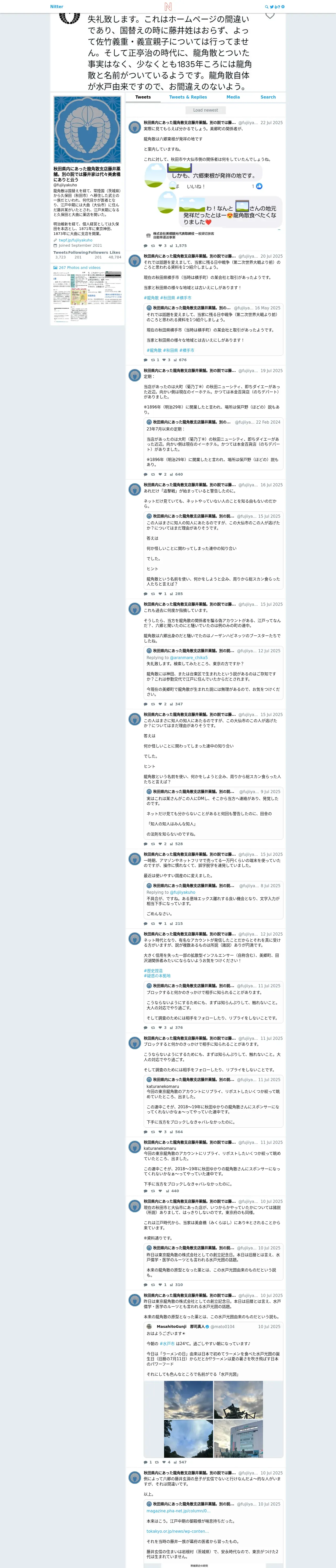
Task: Click the Tweets 3,723 profile stat
Action: 60,255
